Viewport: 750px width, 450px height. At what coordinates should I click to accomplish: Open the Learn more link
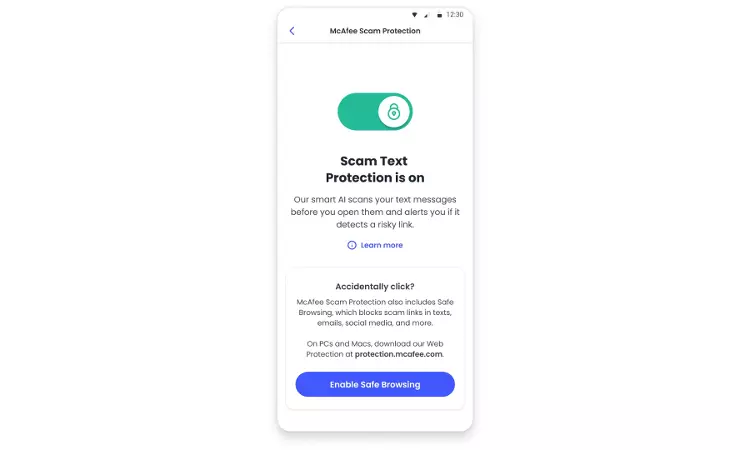click(382, 245)
